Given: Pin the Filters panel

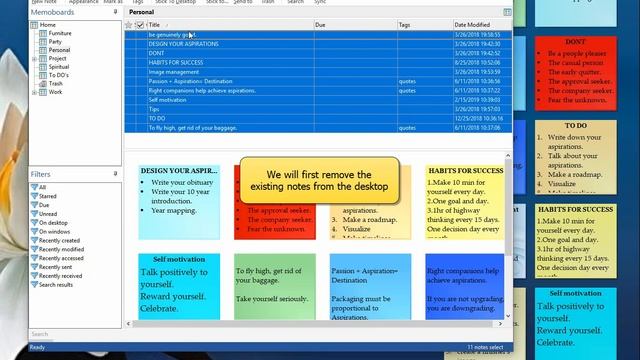Looking at the screenshot, I should point(116,174).
